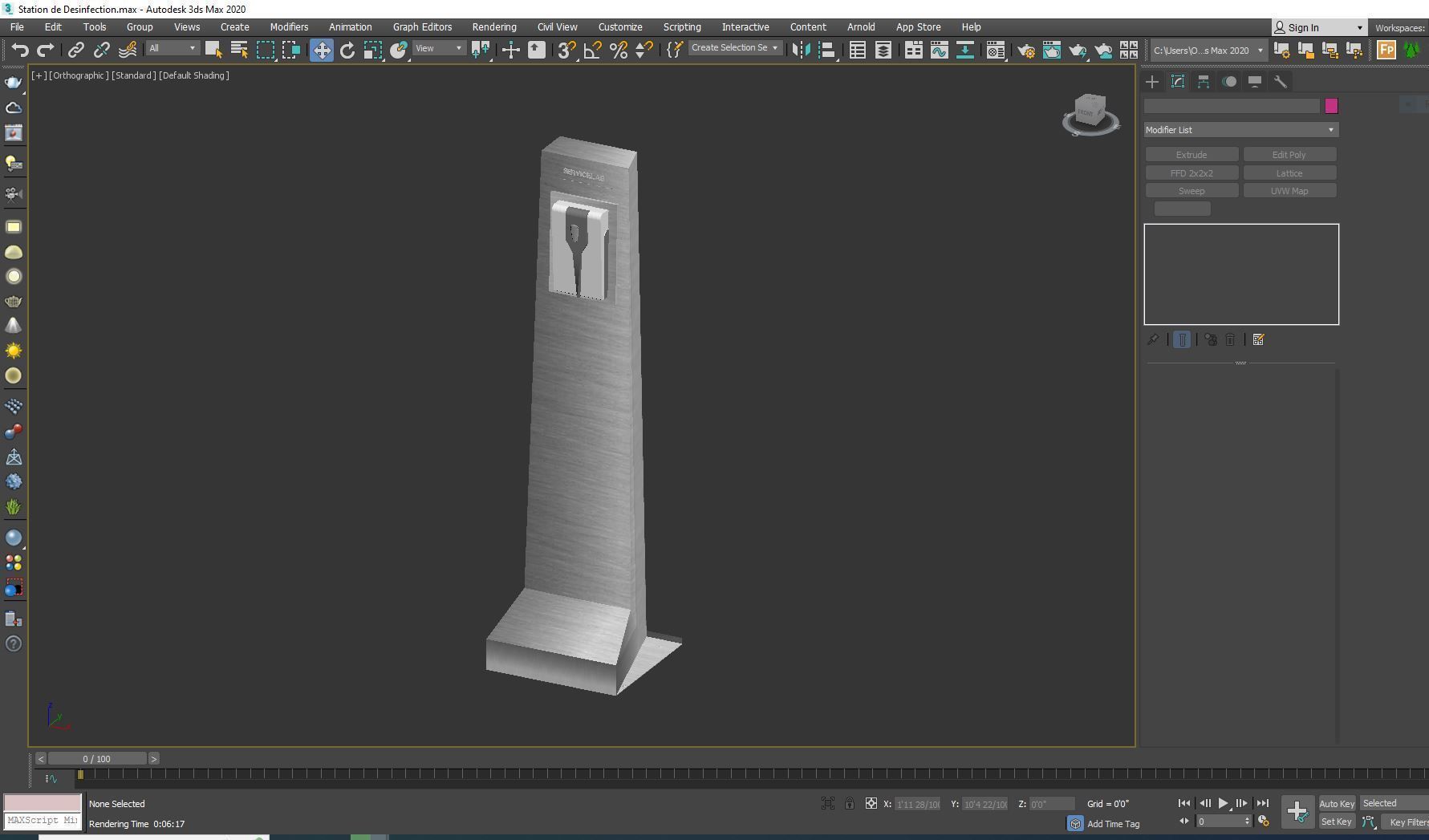Open the Align tool
1429x840 pixels.
coord(827,50)
